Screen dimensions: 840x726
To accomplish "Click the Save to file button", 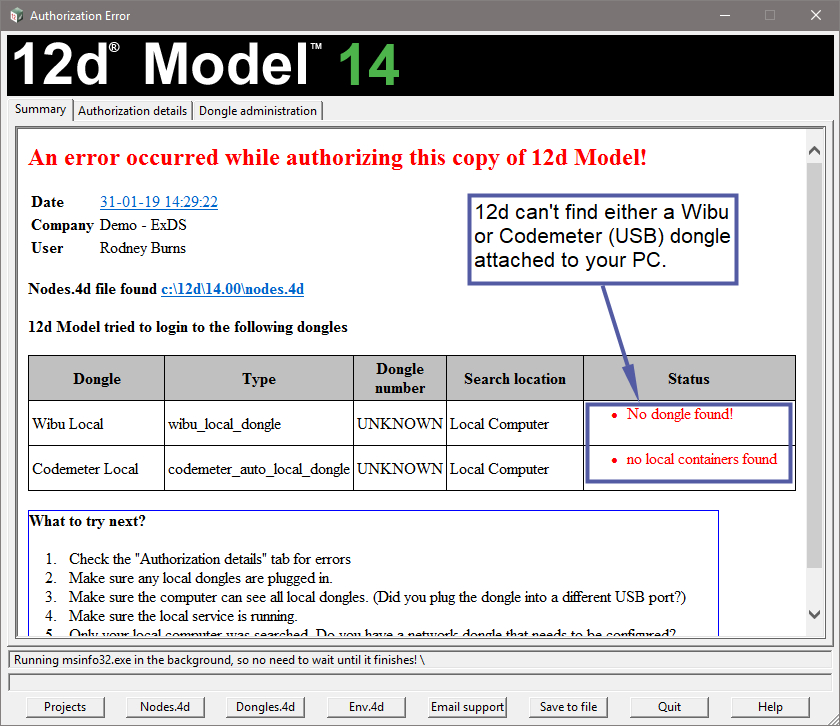I will [568, 707].
